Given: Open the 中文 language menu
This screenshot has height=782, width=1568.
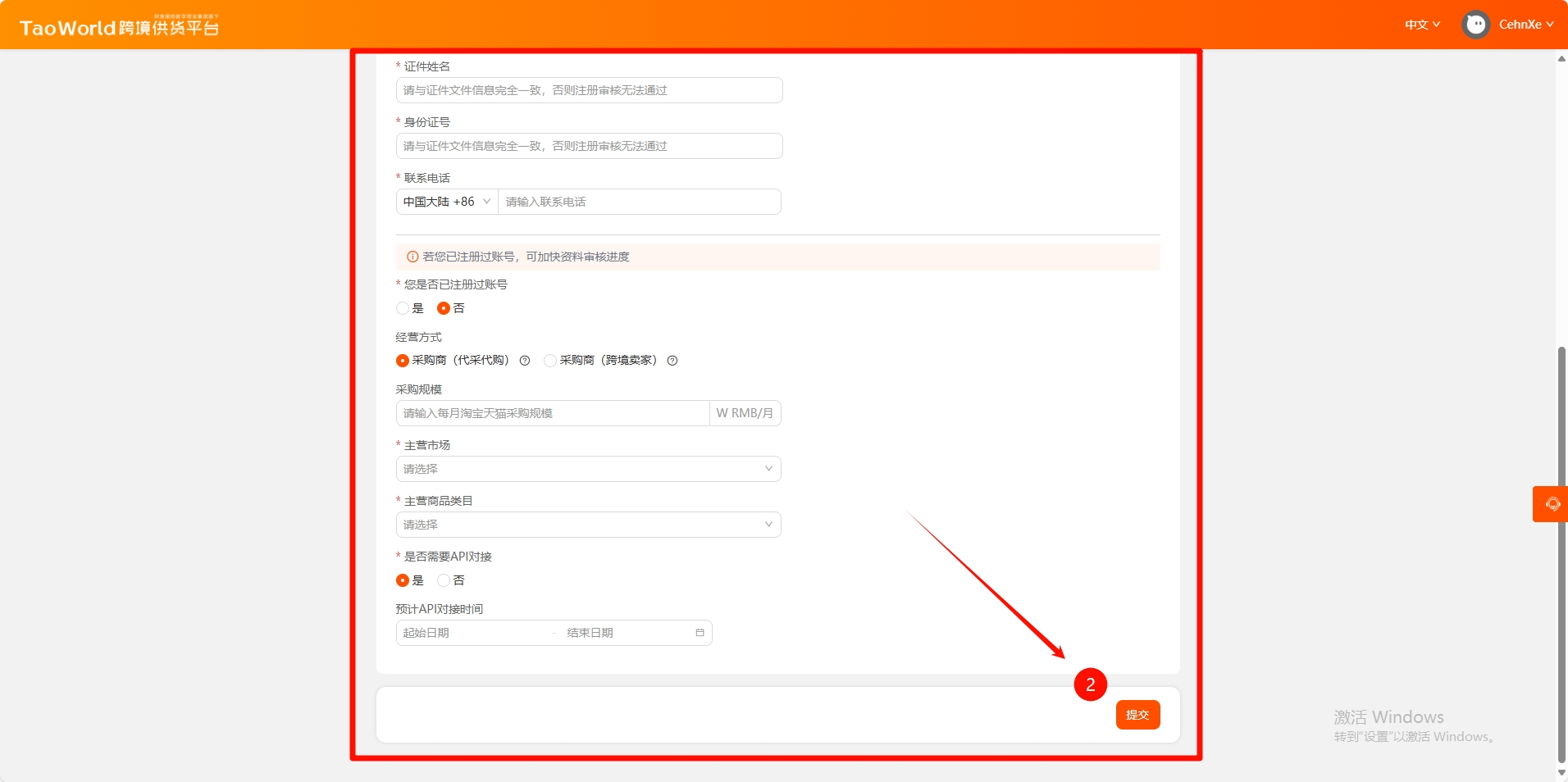Looking at the screenshot, I should click(1421, 25).
